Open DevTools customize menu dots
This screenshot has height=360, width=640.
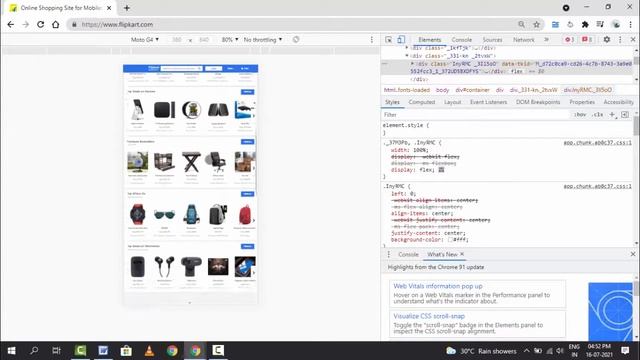620,40
